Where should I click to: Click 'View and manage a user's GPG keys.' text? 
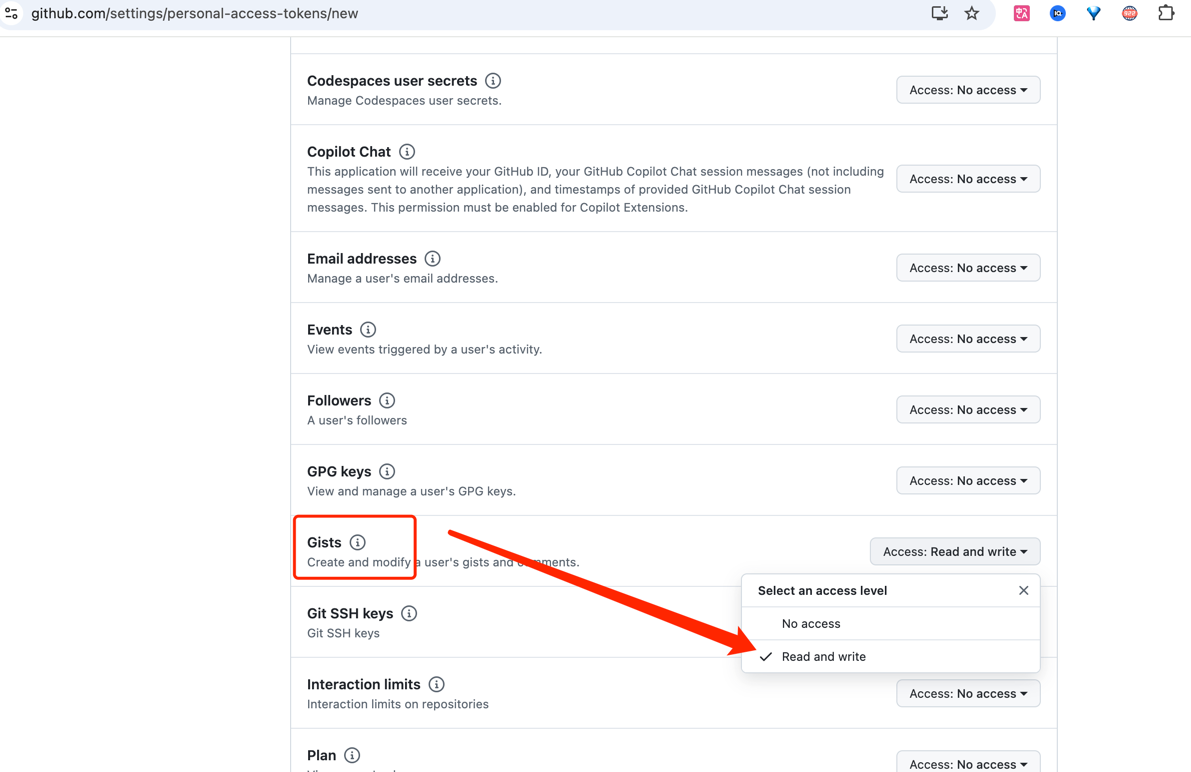coord(411,491)
